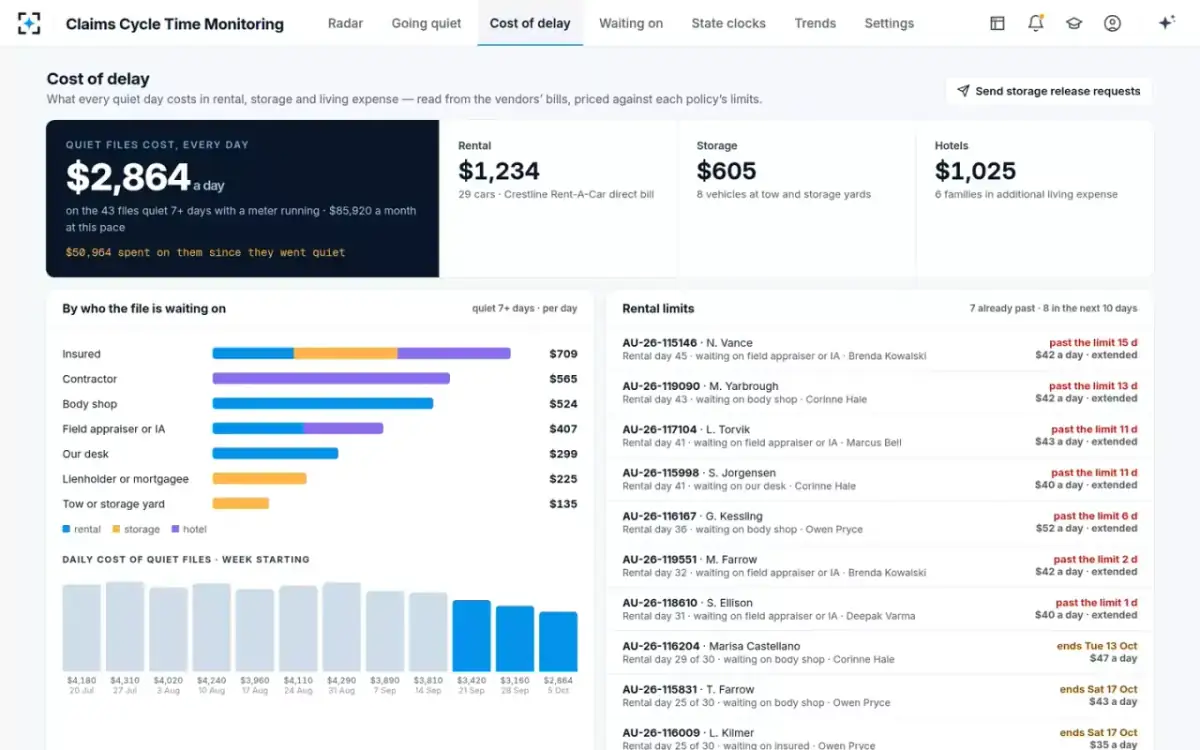This screenshot has width=1200, height=750.
Task: Open the layout panel icon
Action: (x=997, y=23)
